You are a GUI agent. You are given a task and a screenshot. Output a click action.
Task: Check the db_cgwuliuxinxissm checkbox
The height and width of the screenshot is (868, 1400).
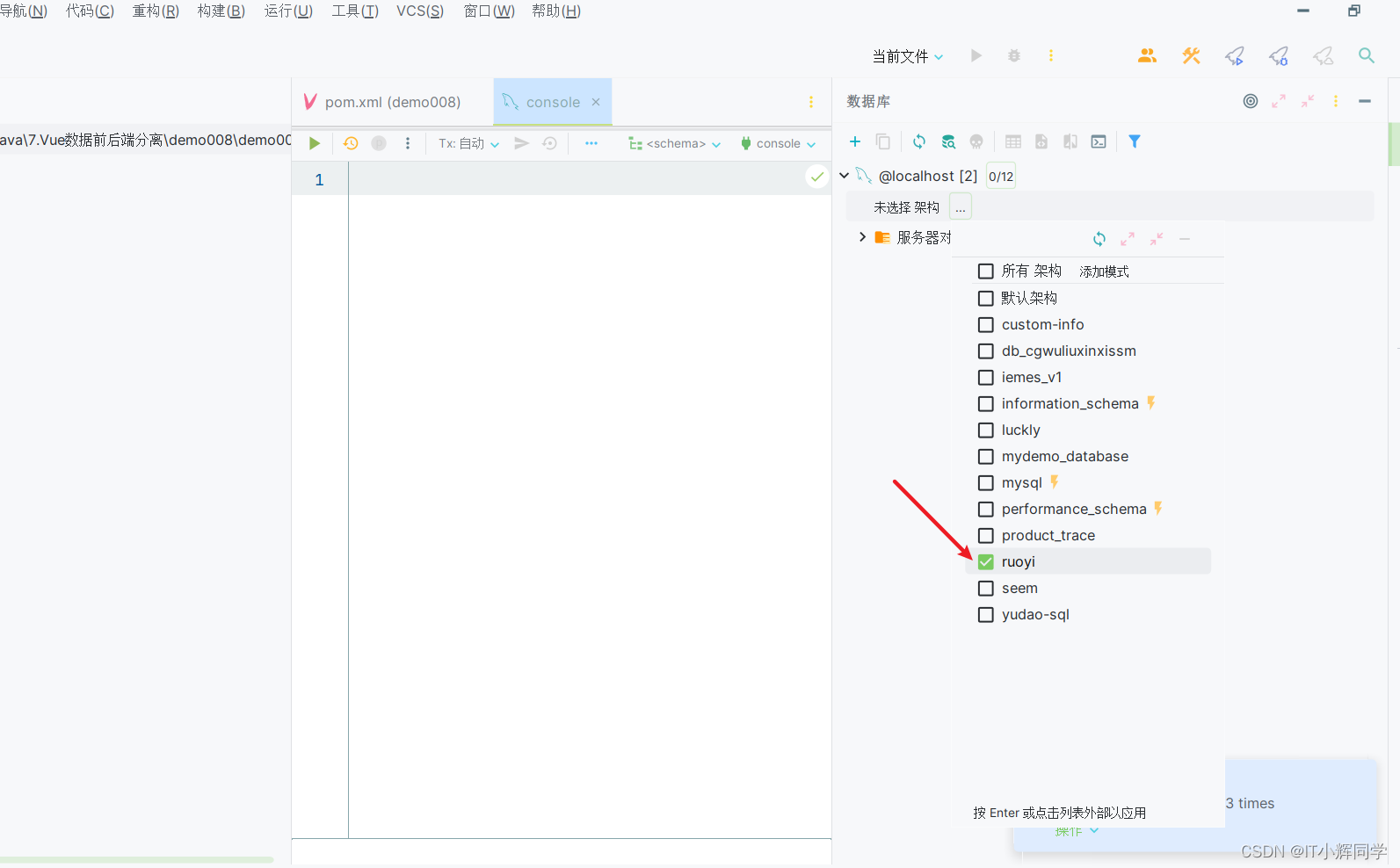[986, 351]
